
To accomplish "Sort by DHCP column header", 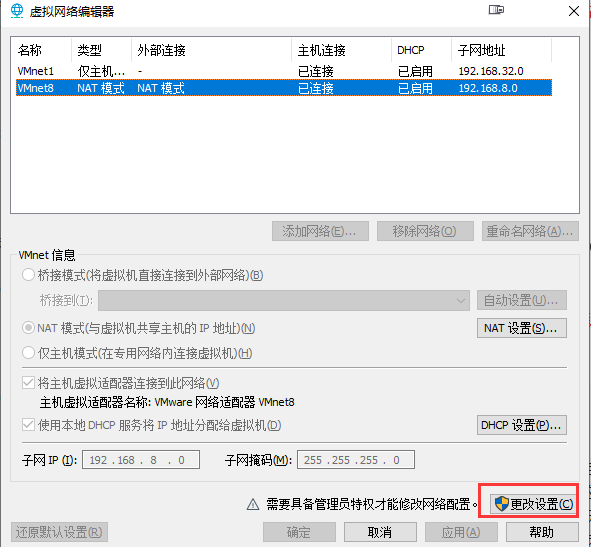I will click(x=421, y=50).
